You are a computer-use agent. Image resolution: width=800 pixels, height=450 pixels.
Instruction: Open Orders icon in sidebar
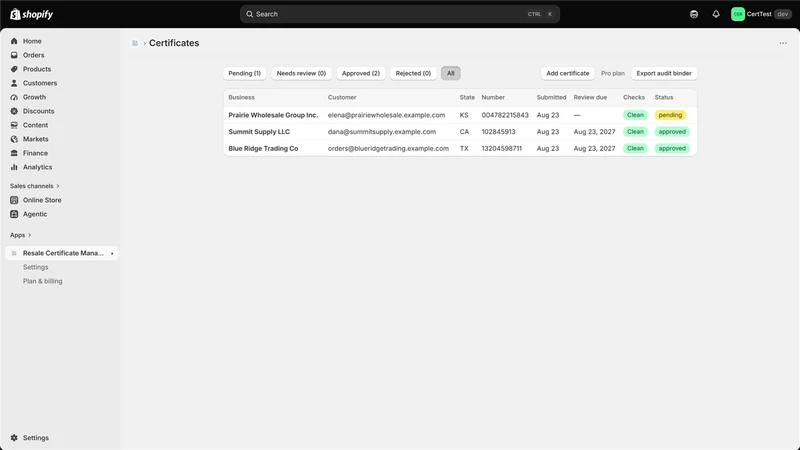pos(14,55)
